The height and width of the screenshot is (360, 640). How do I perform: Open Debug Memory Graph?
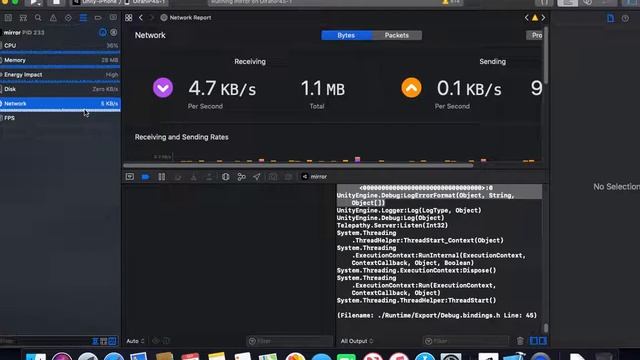pyautogui.click(x=241, y=177)
